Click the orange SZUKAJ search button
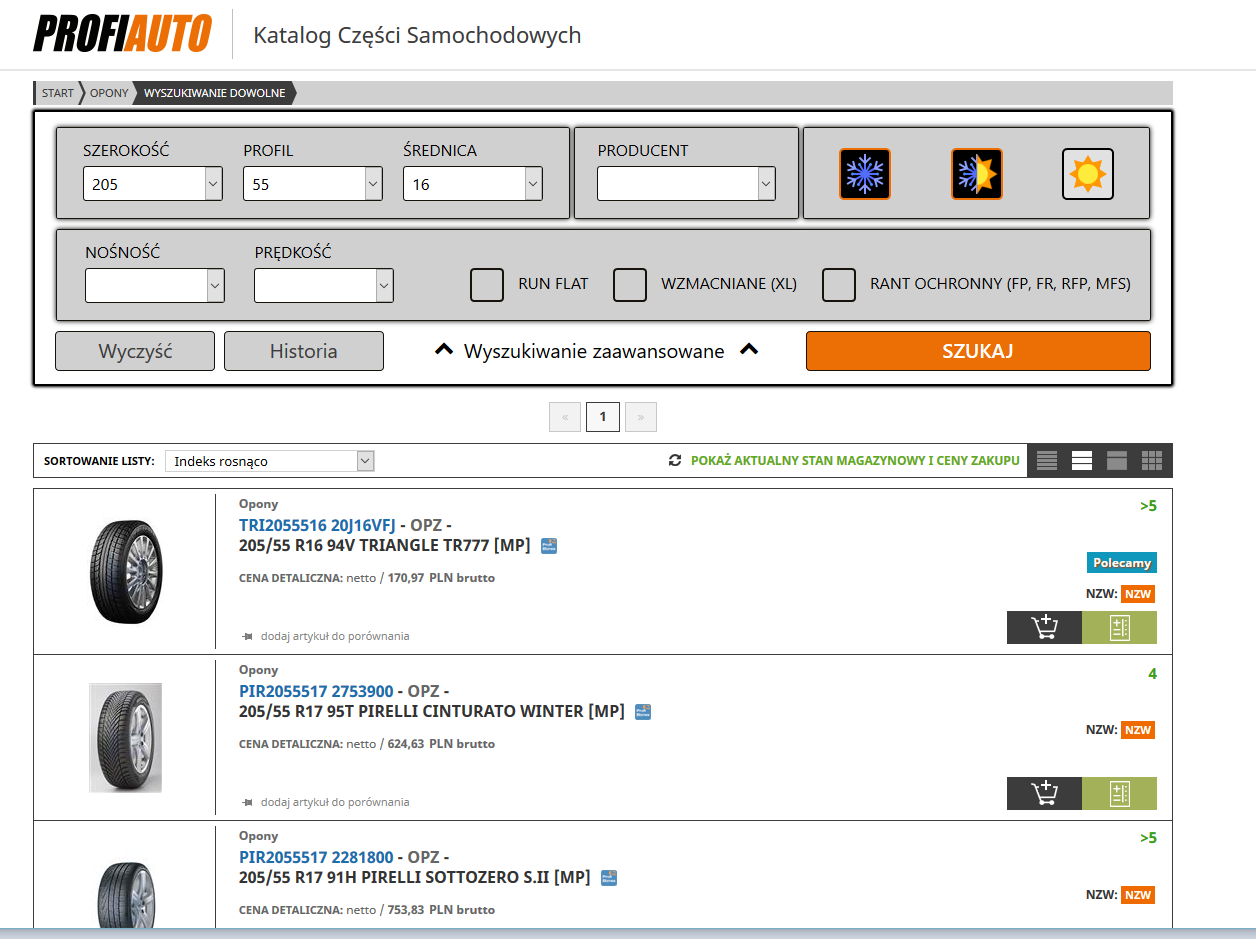The height and width of the screenshot is (939, 1256). [x=978, y=351]
